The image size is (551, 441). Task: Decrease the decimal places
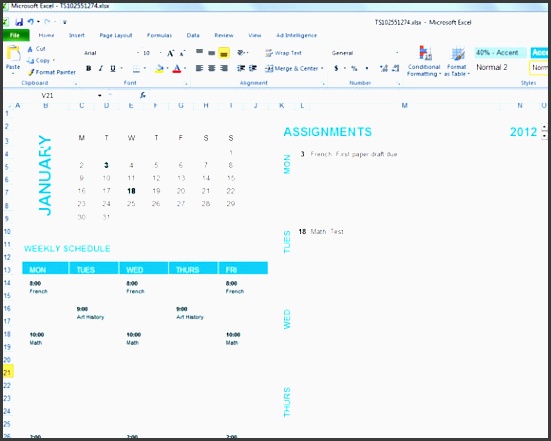pyautogui.click(x=395, y=69)
